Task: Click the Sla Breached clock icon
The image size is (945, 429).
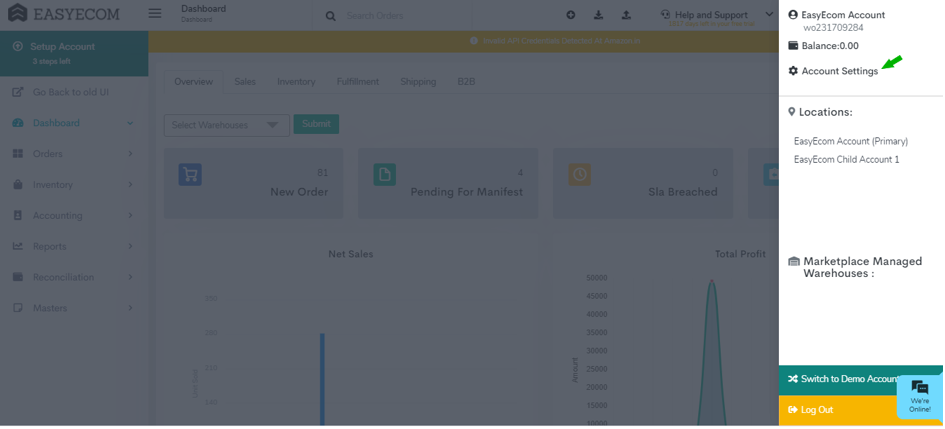Action: click(579, 174)
